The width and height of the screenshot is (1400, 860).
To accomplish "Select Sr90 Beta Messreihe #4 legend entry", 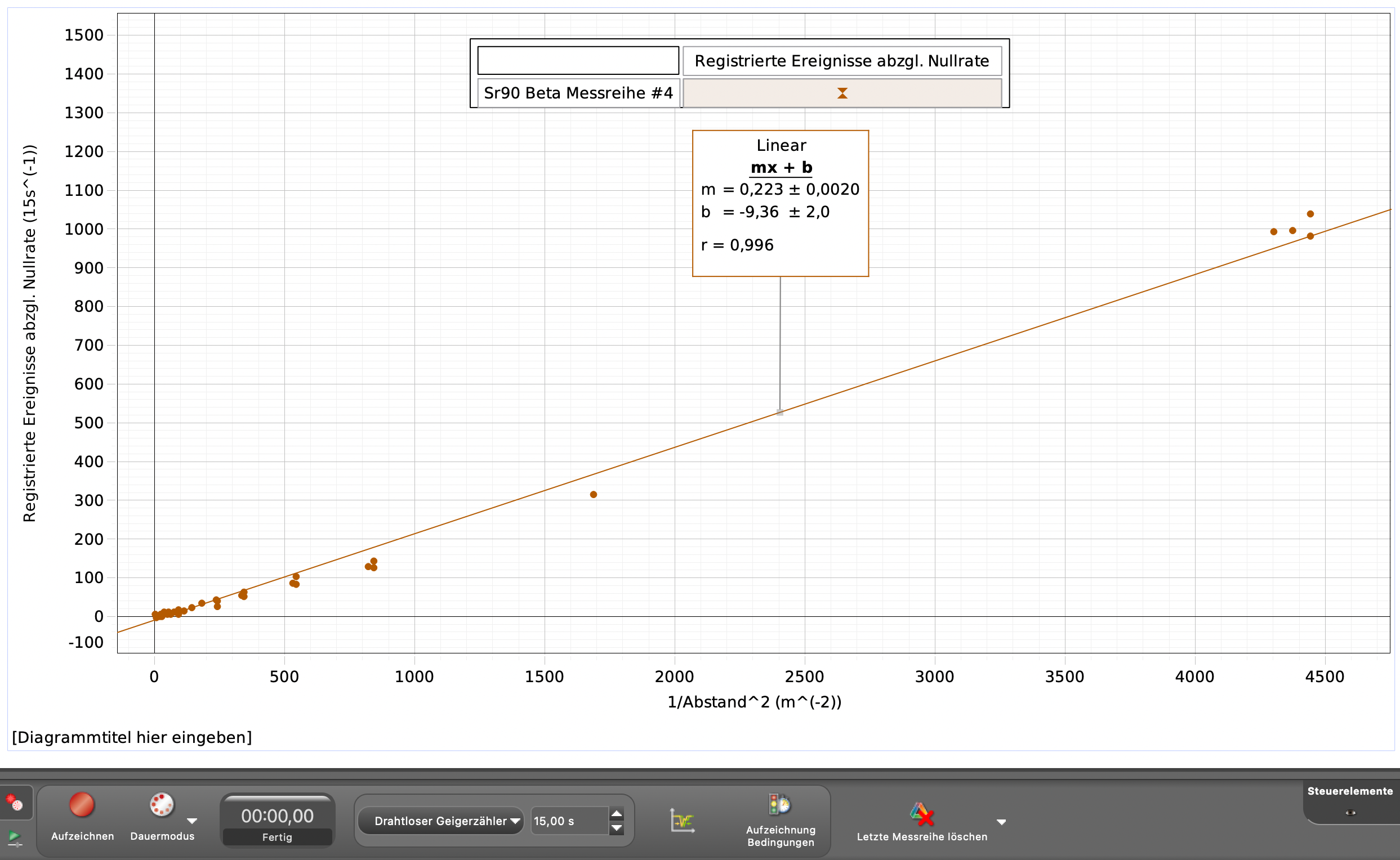I will click(578, 93).
